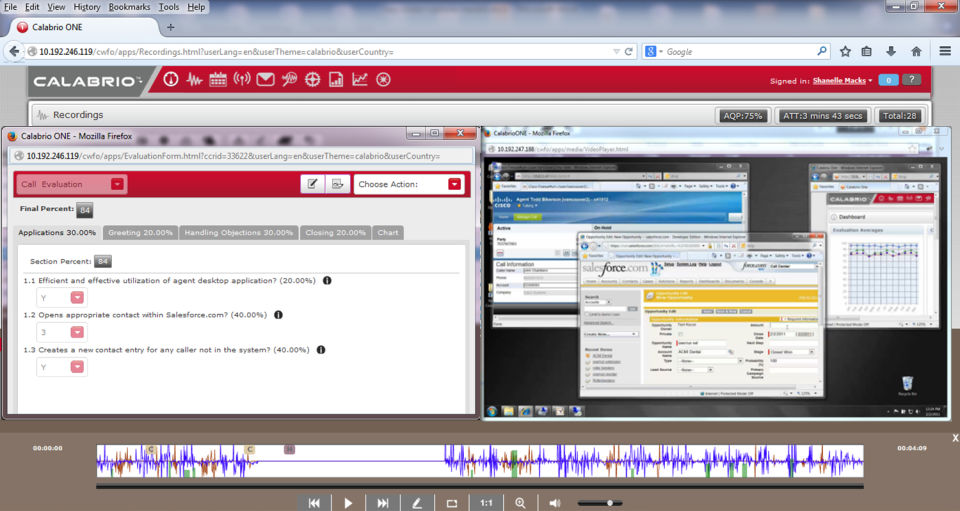Adjust the volume slider knob

pos(610,503)
